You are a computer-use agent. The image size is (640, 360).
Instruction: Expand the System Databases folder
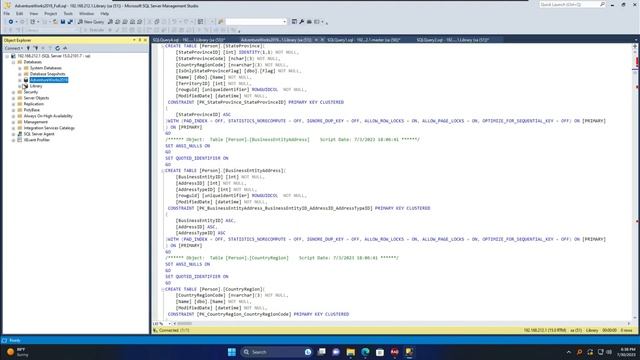(x=20, y=68)
